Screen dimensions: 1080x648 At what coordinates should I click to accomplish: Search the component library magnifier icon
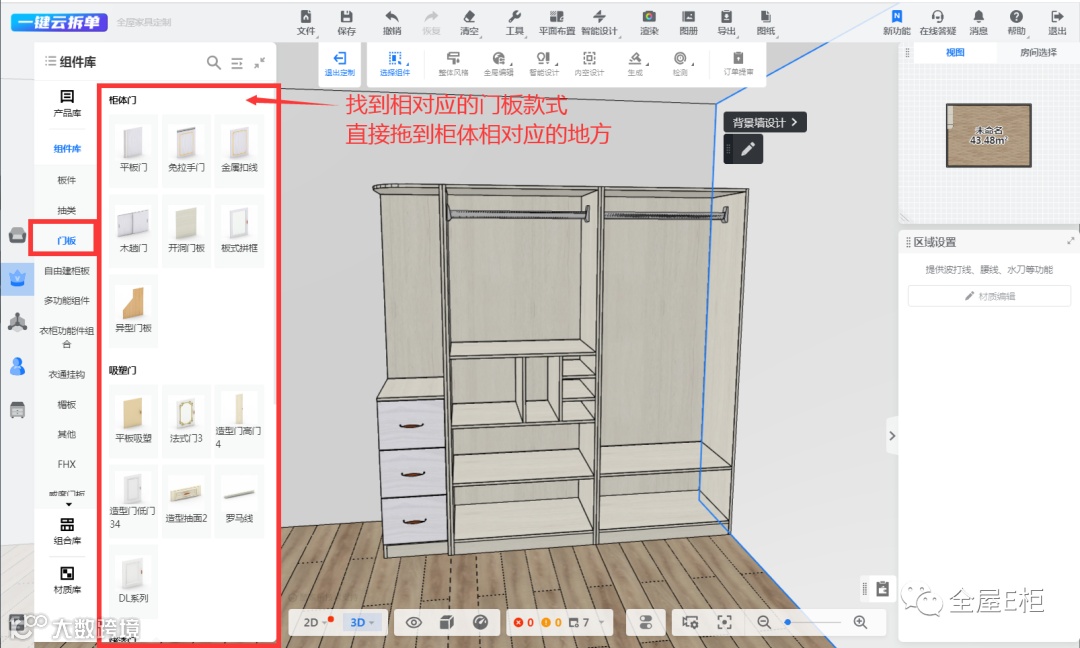point(214,63)
